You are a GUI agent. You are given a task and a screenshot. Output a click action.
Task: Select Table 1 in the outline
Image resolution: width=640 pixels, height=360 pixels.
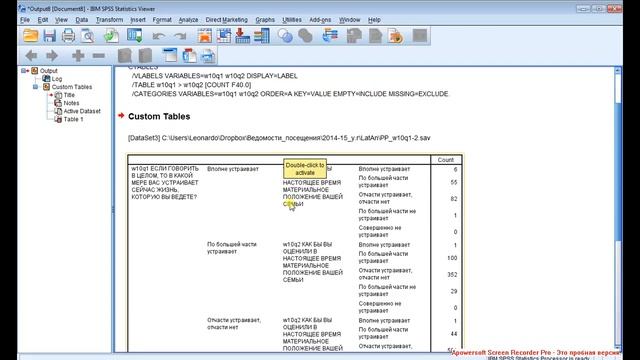(73, 119)
